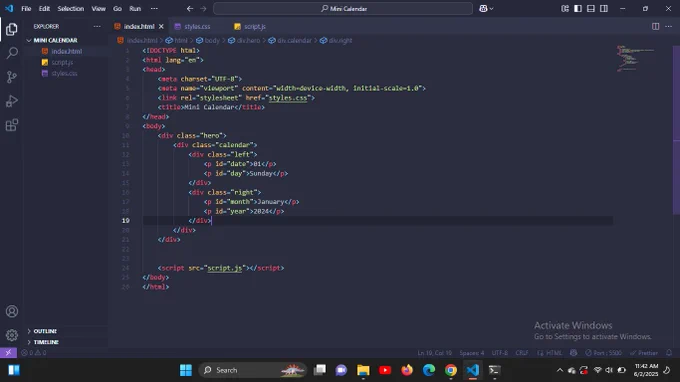Open the Copilot chat icon in title bar
680x382 pixels.
point(483,8)
